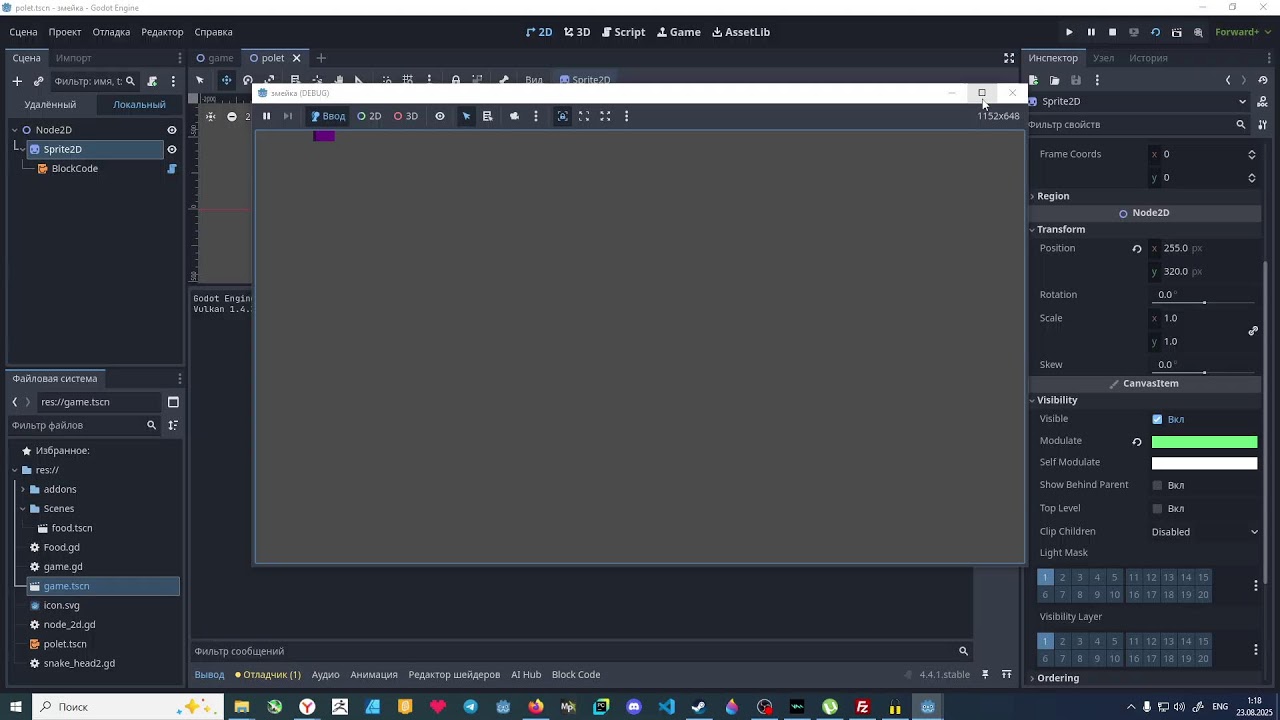1280x720 pixels.
Task: Run the project with the play icon
Action: (x=1069, y=32)
